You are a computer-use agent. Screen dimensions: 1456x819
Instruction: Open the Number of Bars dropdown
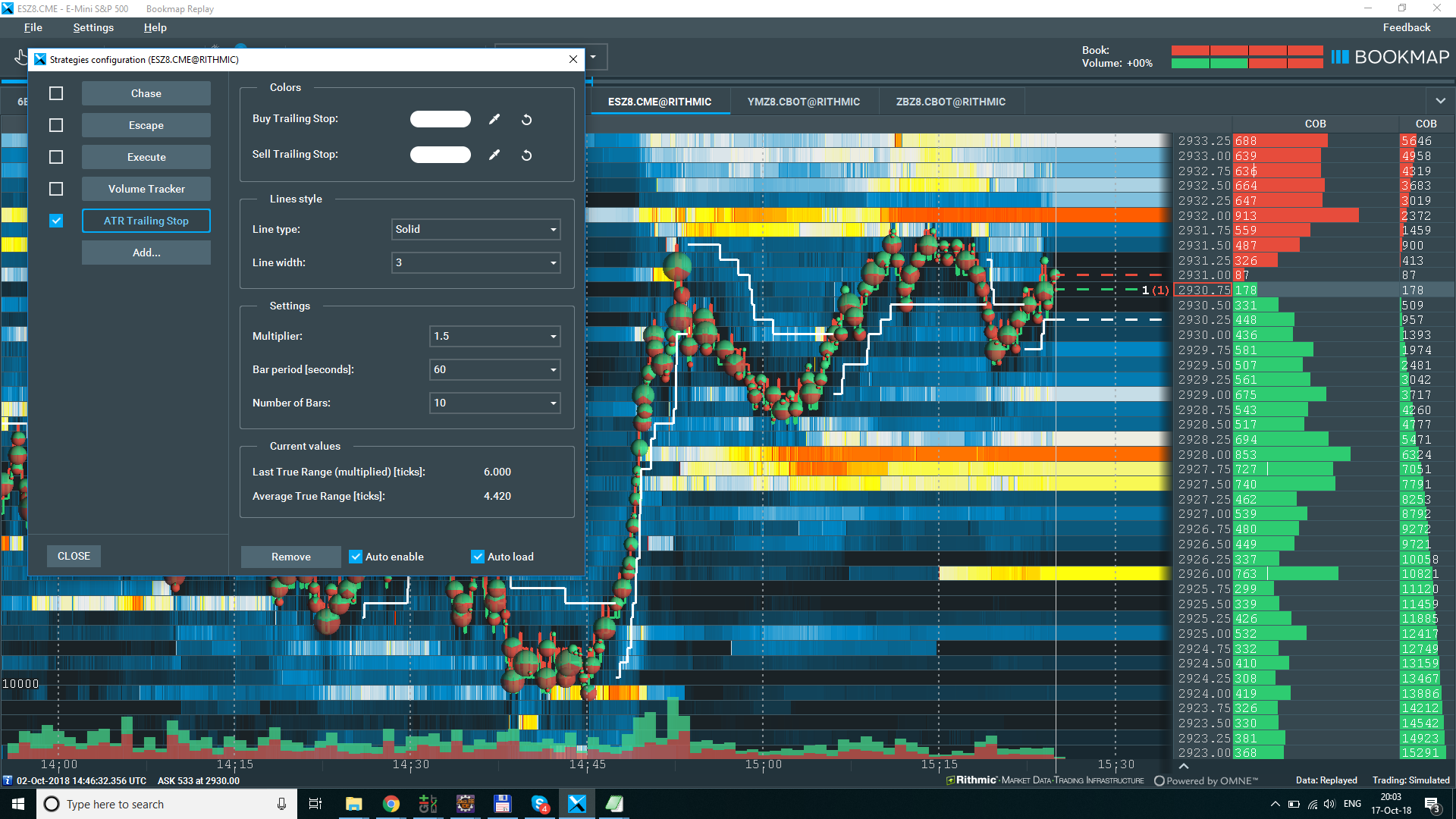click(494, 403)
